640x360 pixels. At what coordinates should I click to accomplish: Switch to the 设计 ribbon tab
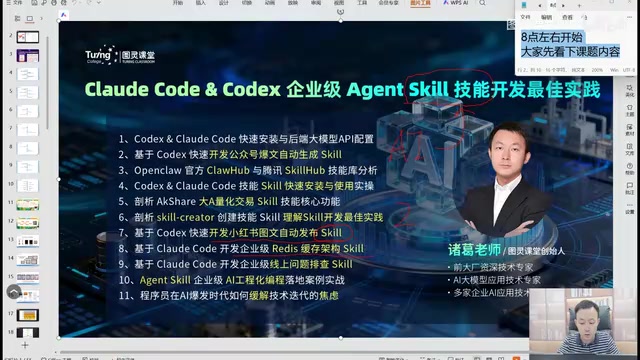click(224, 2)
